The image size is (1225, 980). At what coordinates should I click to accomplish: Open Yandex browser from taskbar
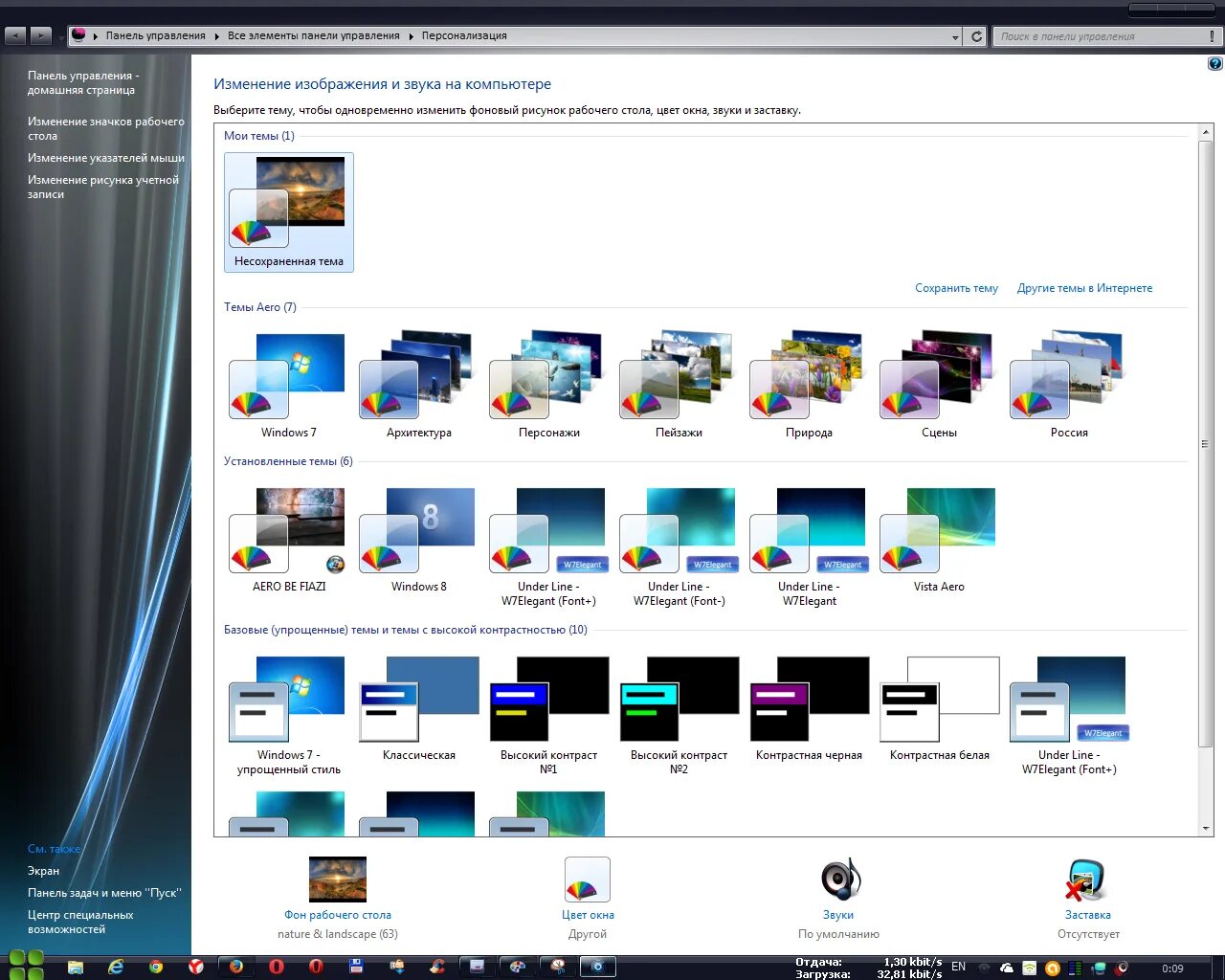tap(196, 967)
